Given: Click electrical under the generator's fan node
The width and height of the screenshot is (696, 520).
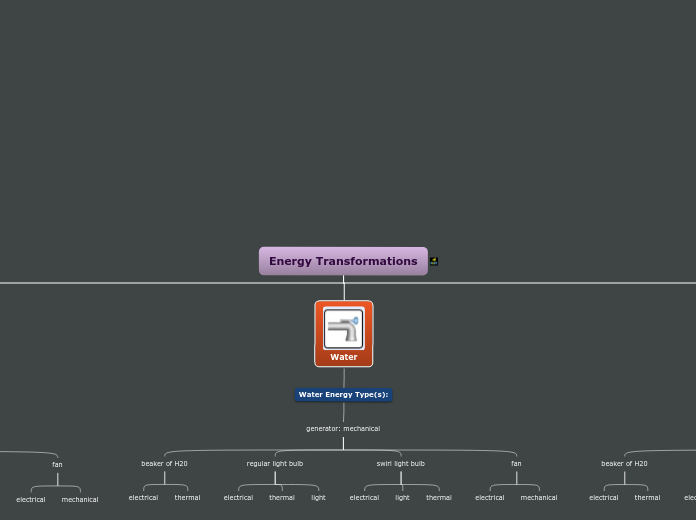Looking at the screenshot, I should tap(490, 498).
